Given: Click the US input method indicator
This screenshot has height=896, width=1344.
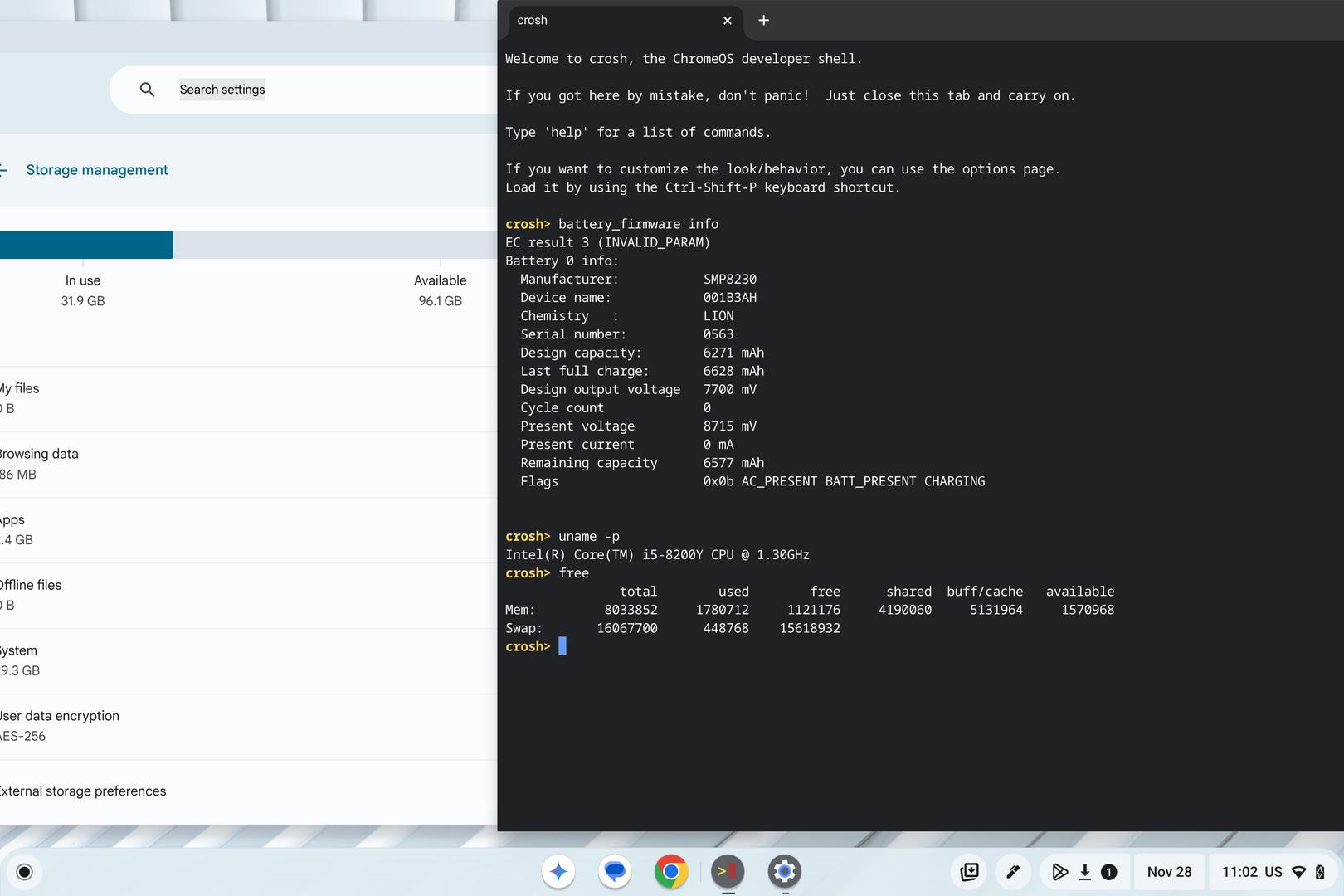Looking at the screenshot, I should (x=1273, y=872).
